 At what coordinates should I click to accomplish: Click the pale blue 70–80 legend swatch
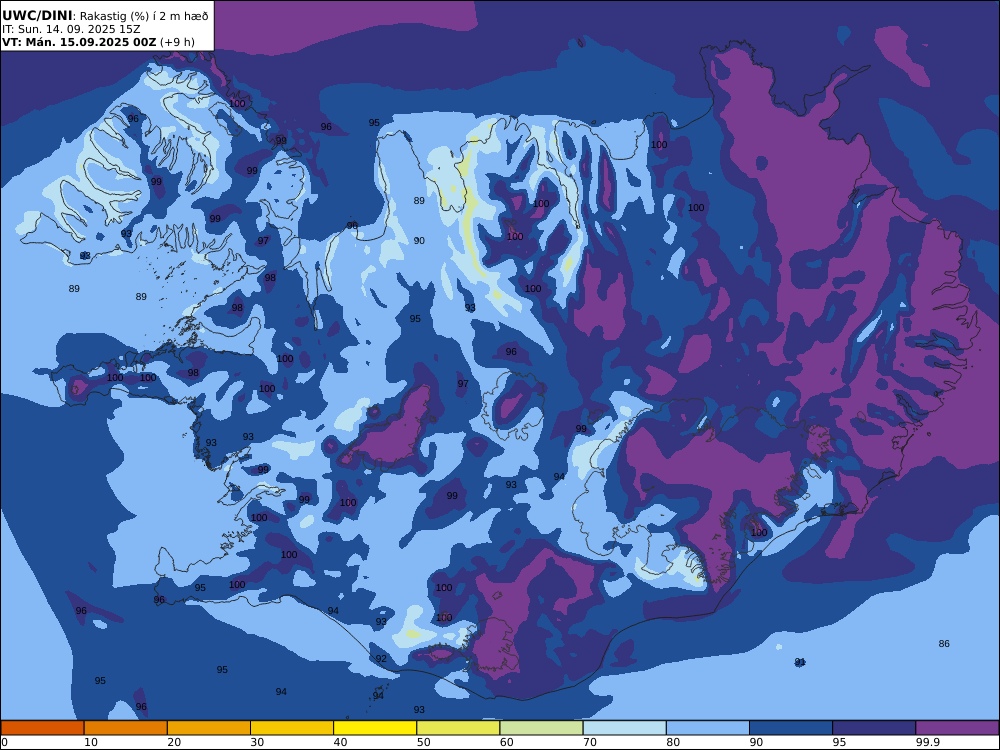[624, 728]
